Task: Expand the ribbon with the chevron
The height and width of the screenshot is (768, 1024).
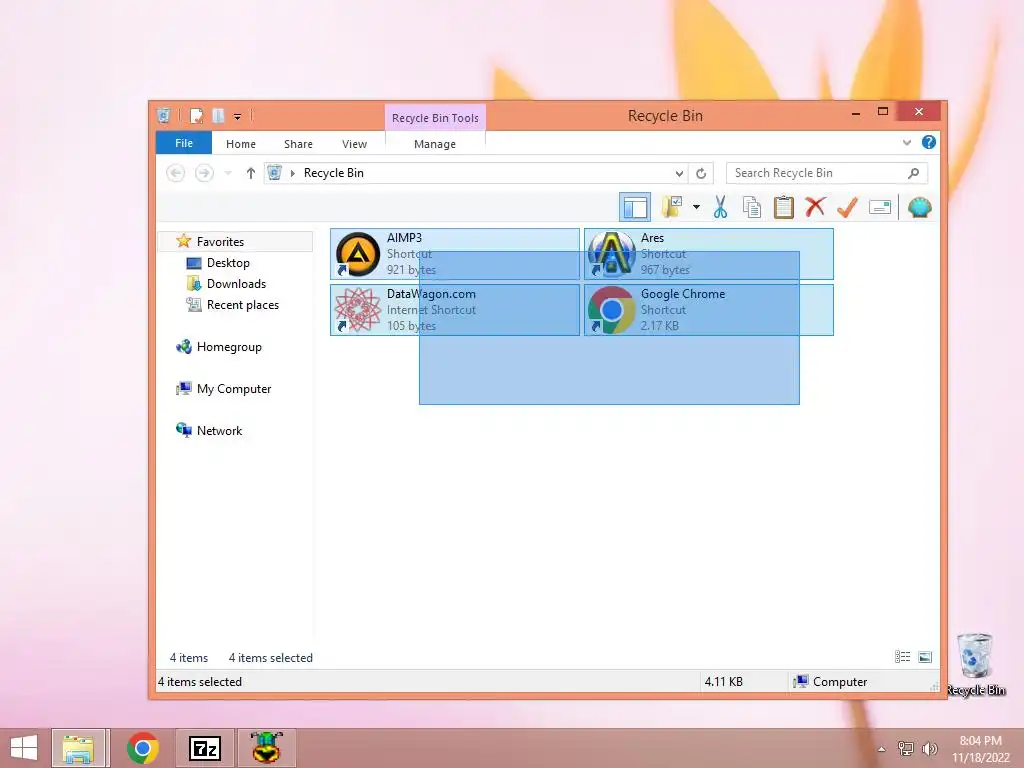Action: point(906,142)
